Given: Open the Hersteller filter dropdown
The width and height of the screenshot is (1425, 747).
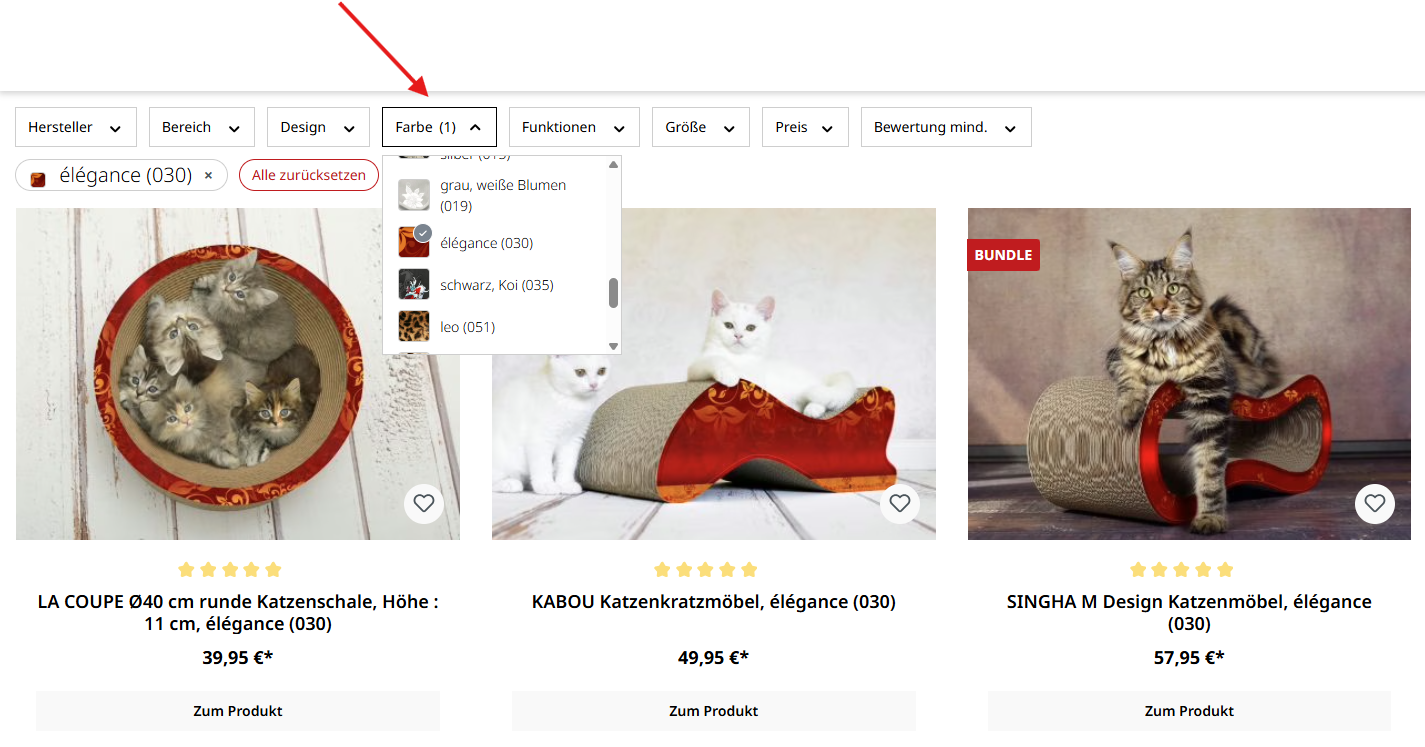Looking at the screenshot, I should point(75,127).
